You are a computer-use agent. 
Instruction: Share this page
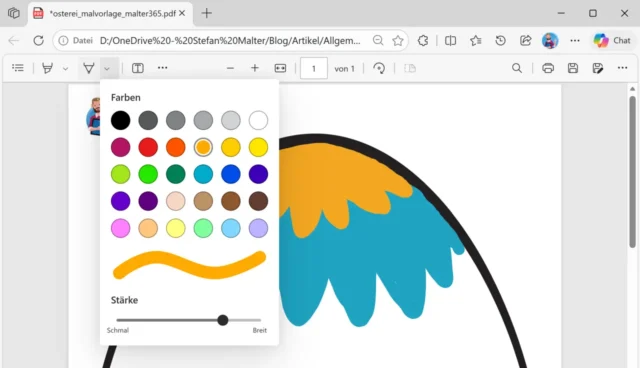coord(525,40)
